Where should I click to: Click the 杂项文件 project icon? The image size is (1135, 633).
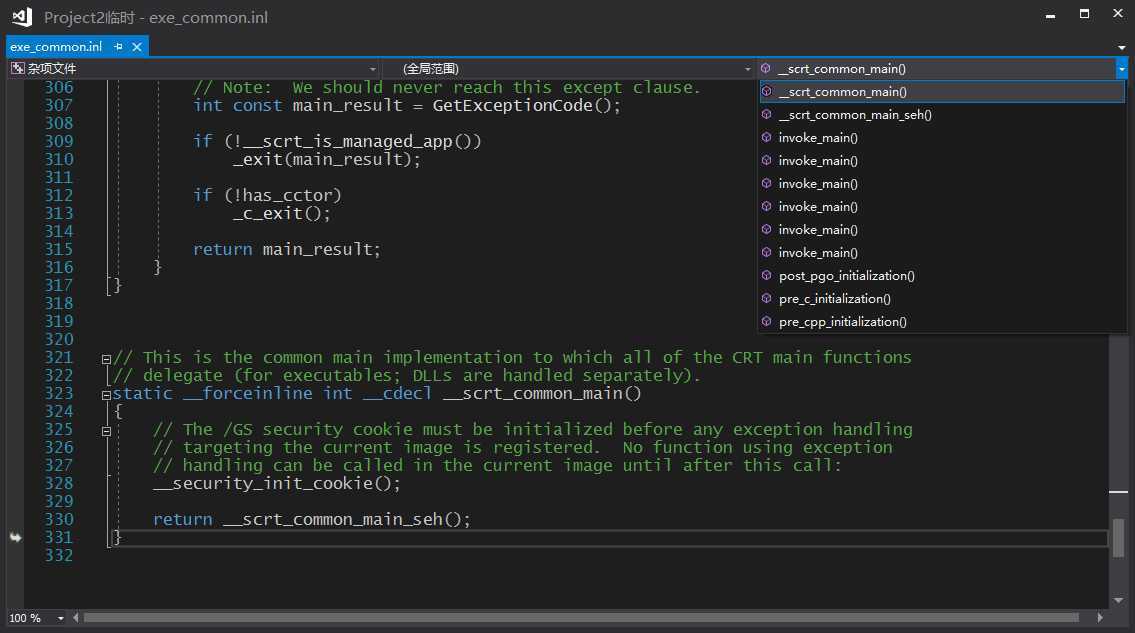coord(17,68)
